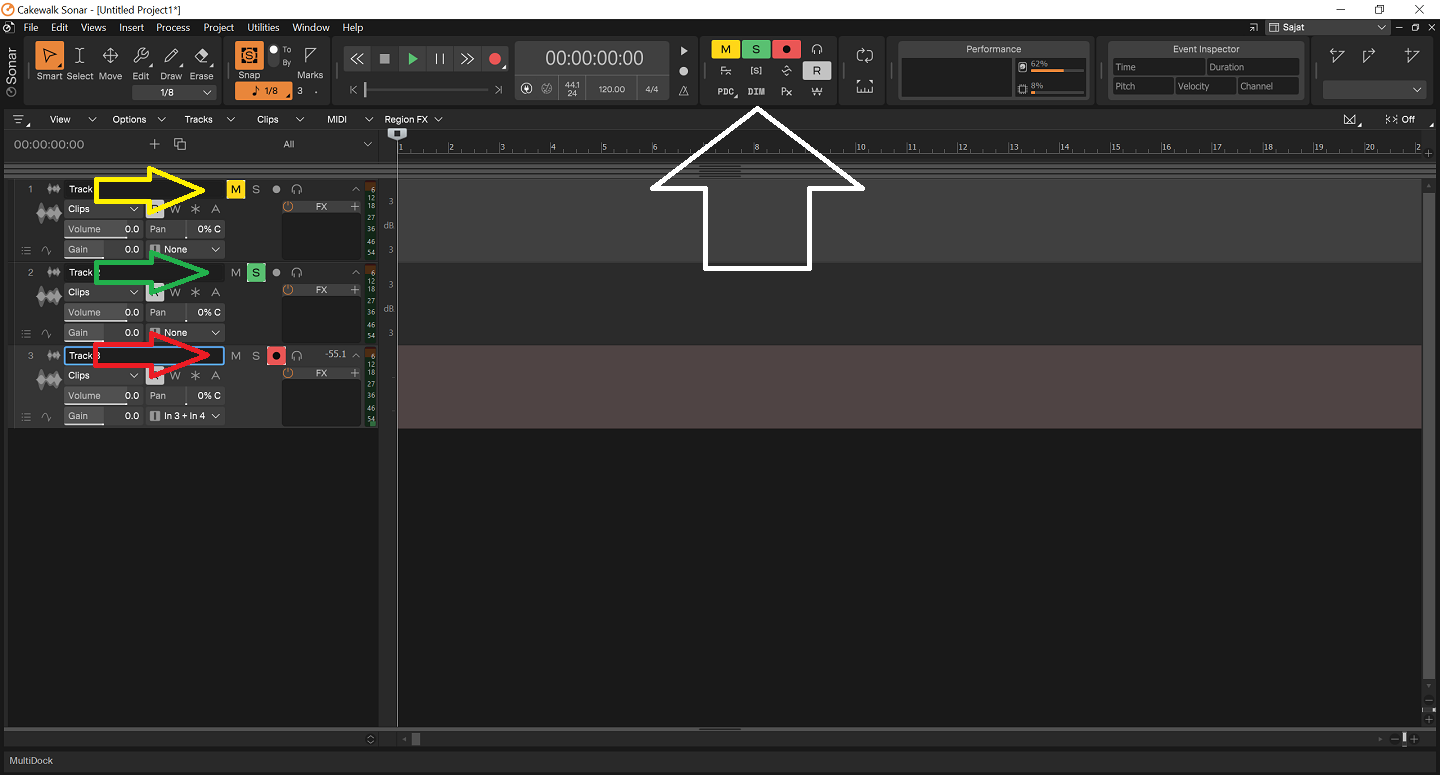Open the Utilities menu
1440x775 pixels.
pos(263,27)
